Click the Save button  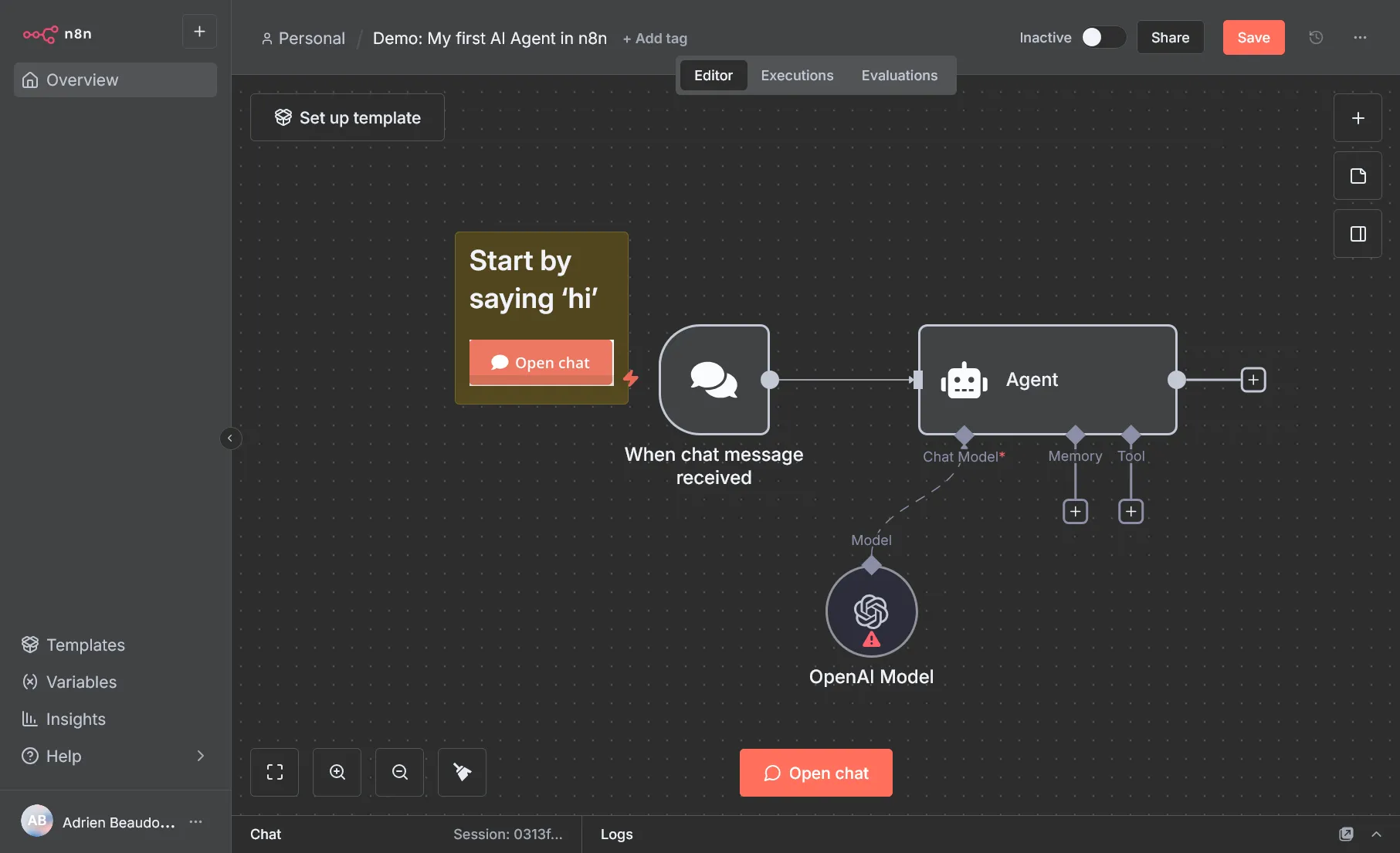point(1253,37)
